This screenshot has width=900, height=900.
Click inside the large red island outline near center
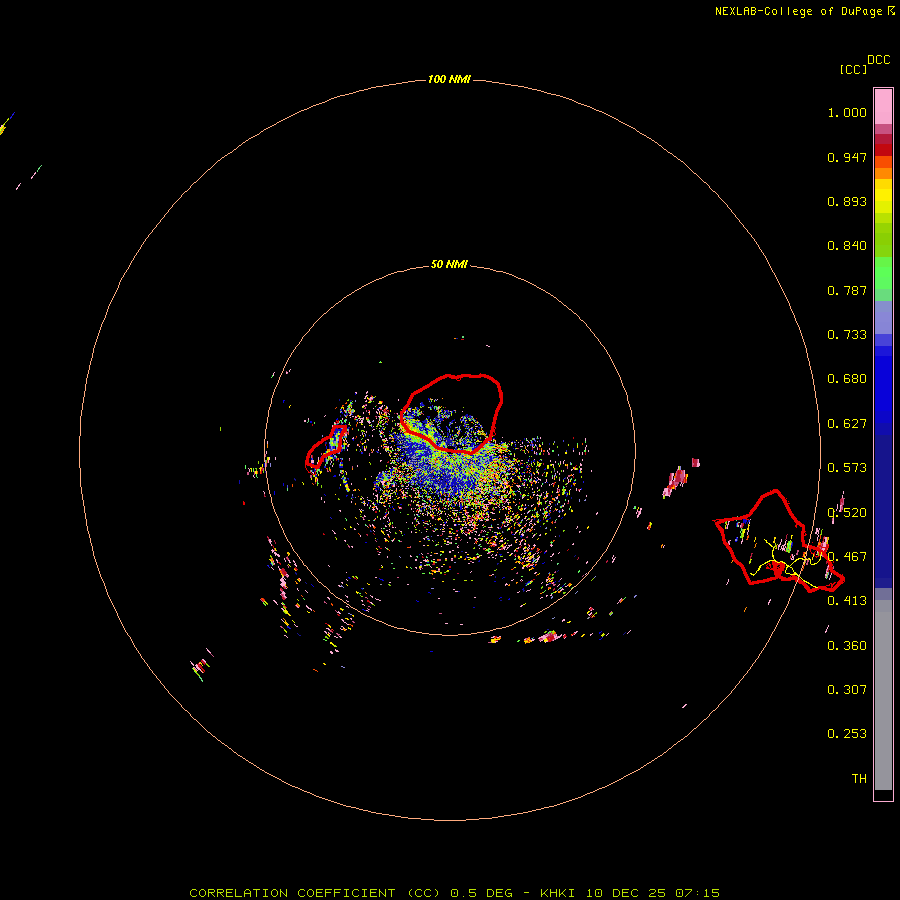pos(452,413)
